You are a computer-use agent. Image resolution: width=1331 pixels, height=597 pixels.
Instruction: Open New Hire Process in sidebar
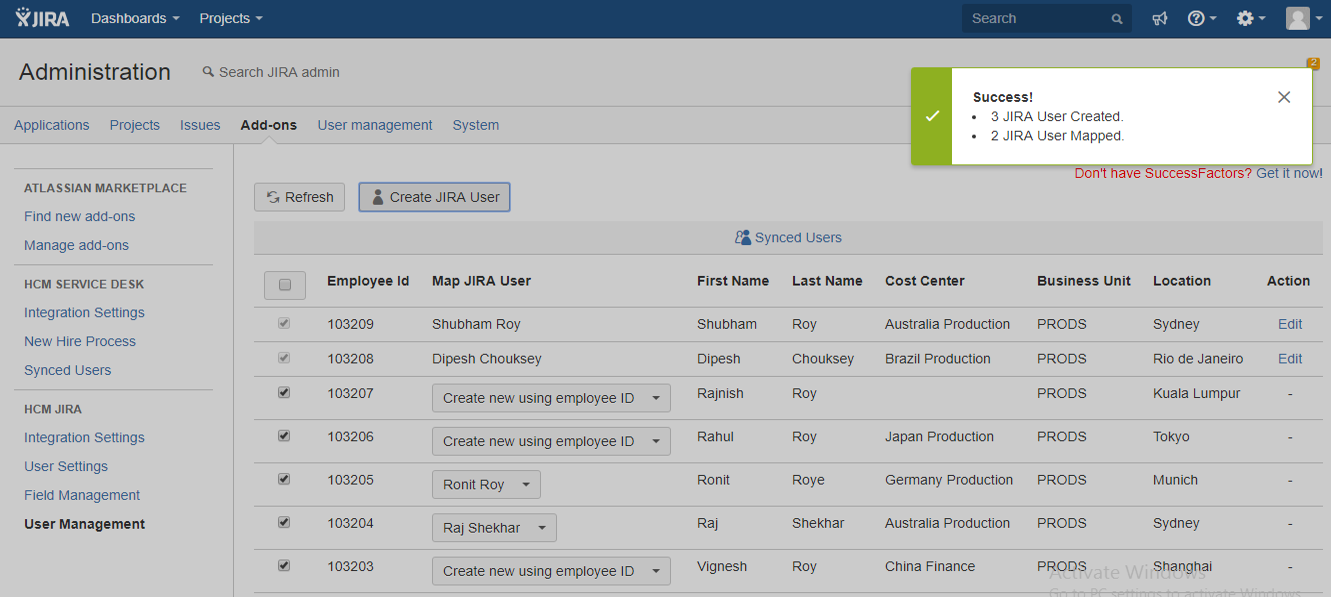tap(80, 341)
